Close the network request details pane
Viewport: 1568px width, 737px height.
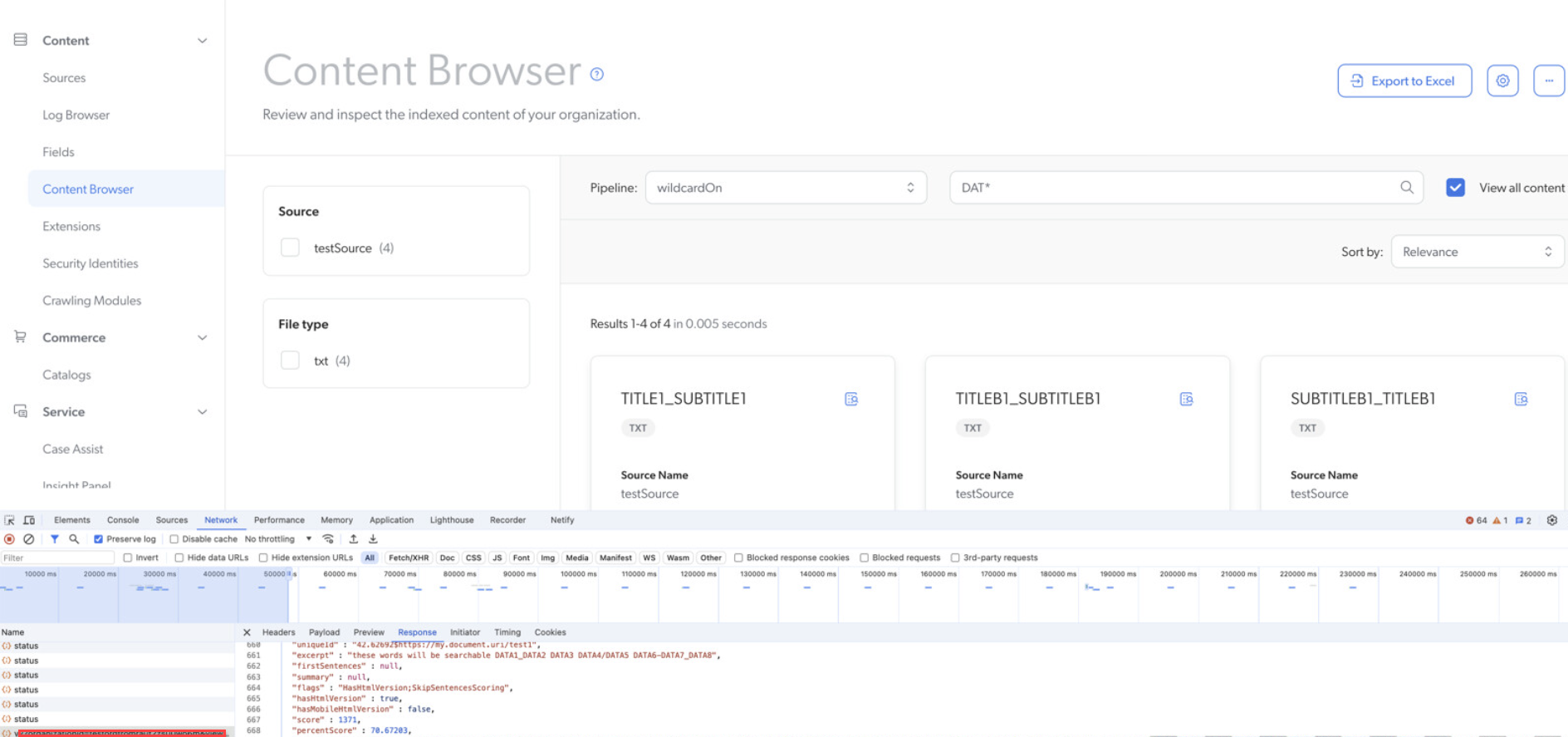point(247,632)
